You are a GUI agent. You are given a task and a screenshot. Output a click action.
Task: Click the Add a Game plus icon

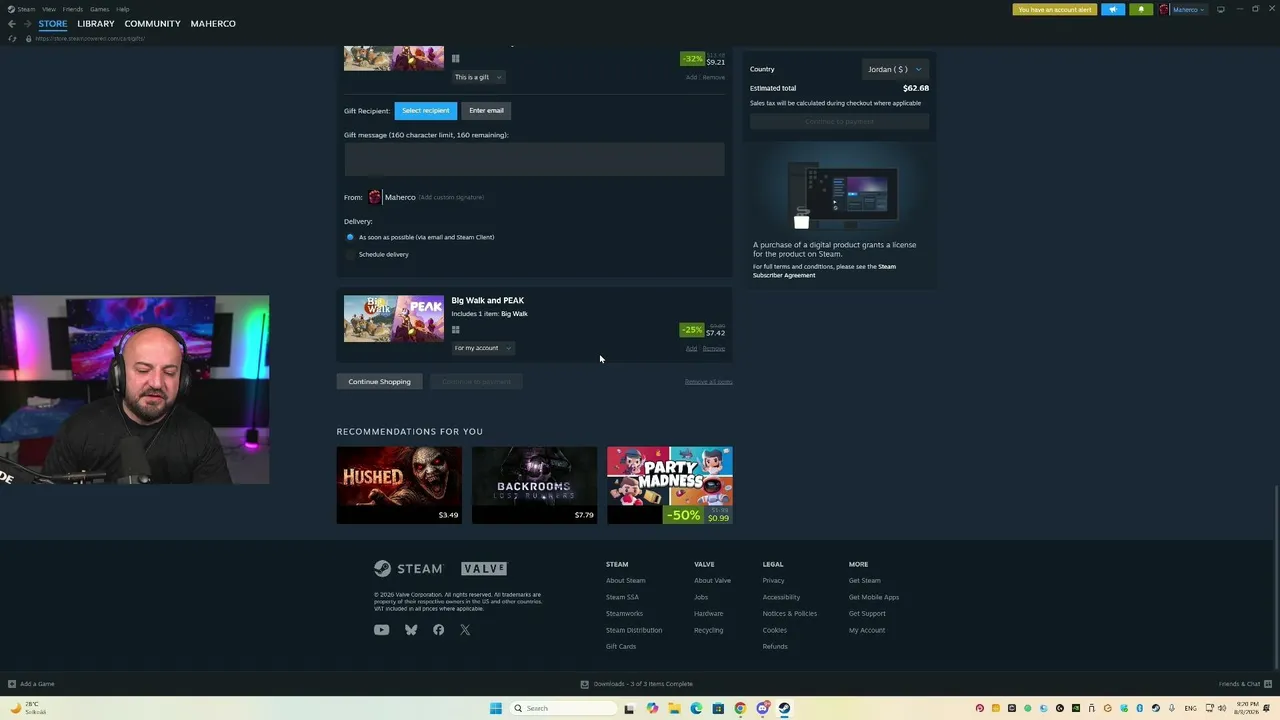click(x=12, y=684)
